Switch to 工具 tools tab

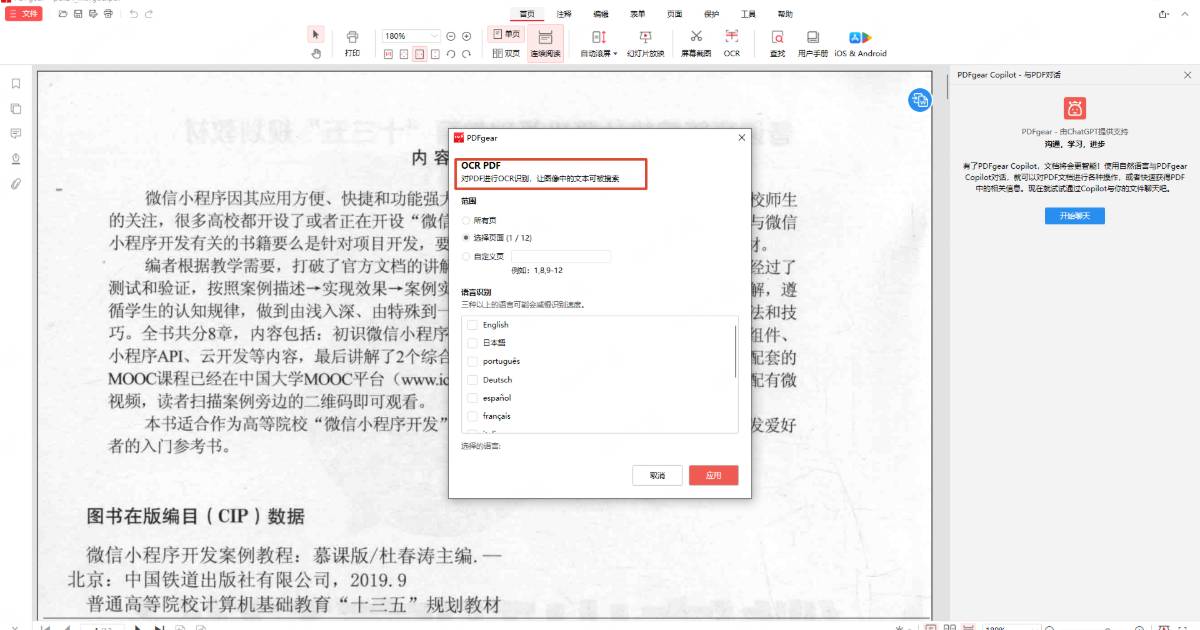click(x=748, y=14)
